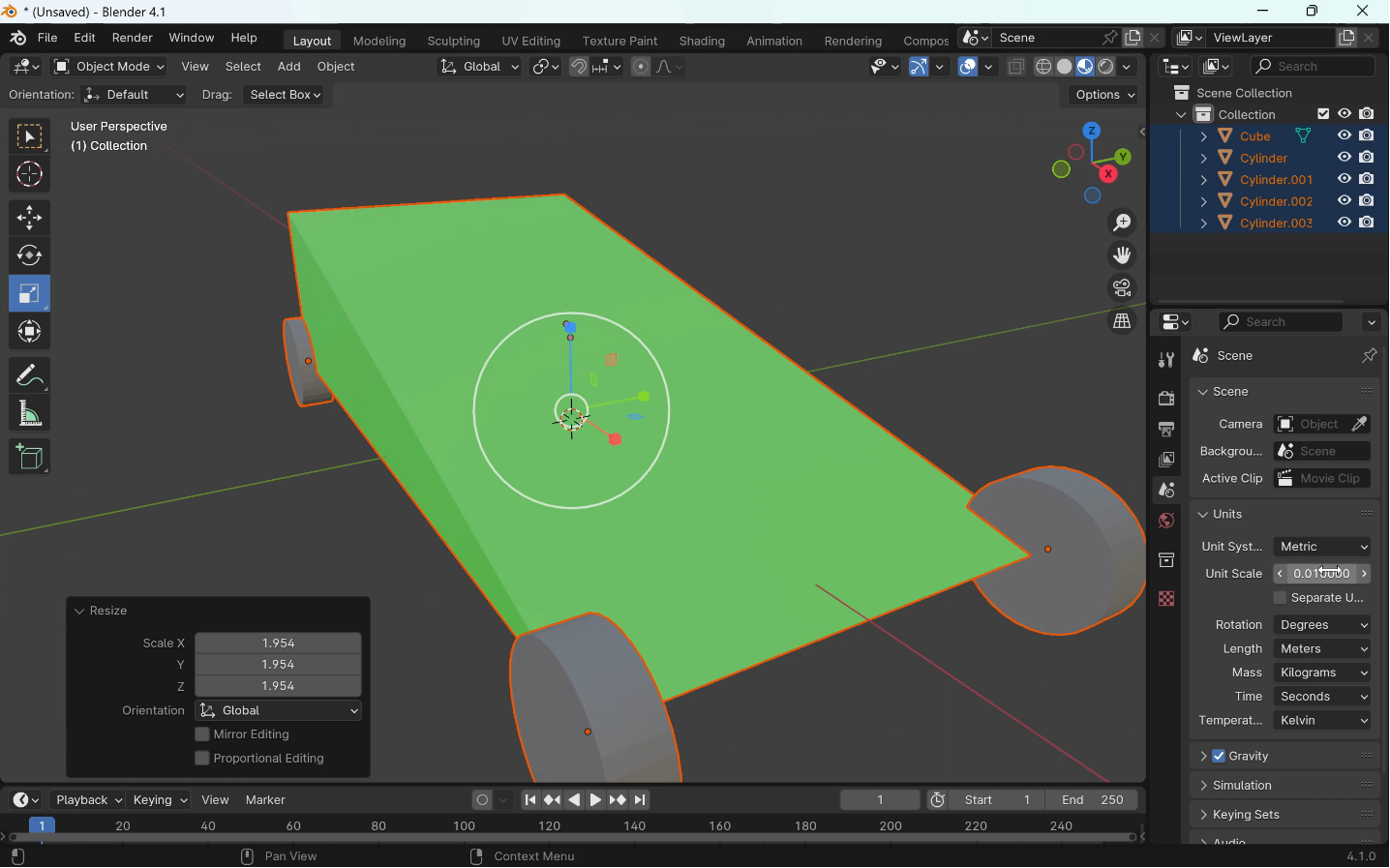Viewport: 1390px width, 868px height.
Task: Switch to rendered viewport shading
Action: [1106, 67]
